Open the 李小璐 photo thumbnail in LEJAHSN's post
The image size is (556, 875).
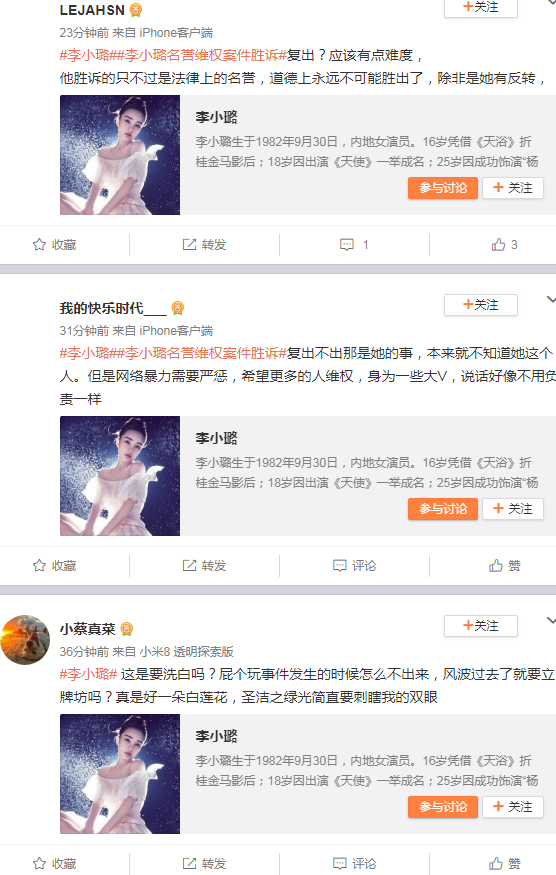click(120, 155)
